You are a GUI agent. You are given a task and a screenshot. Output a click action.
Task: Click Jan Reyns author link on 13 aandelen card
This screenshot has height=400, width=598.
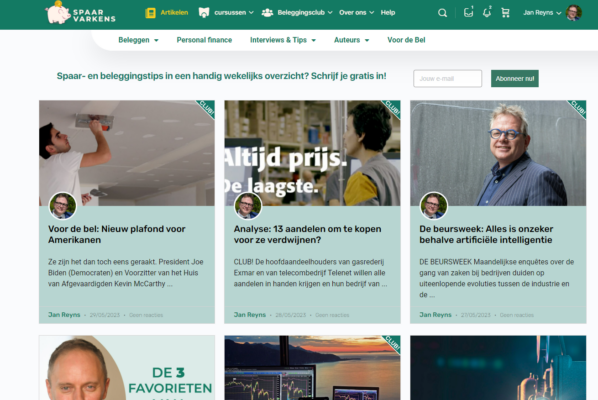(x=250, y=315)
